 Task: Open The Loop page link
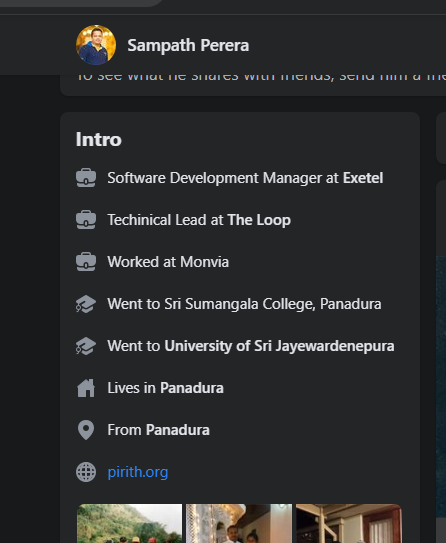pos(259,220)
